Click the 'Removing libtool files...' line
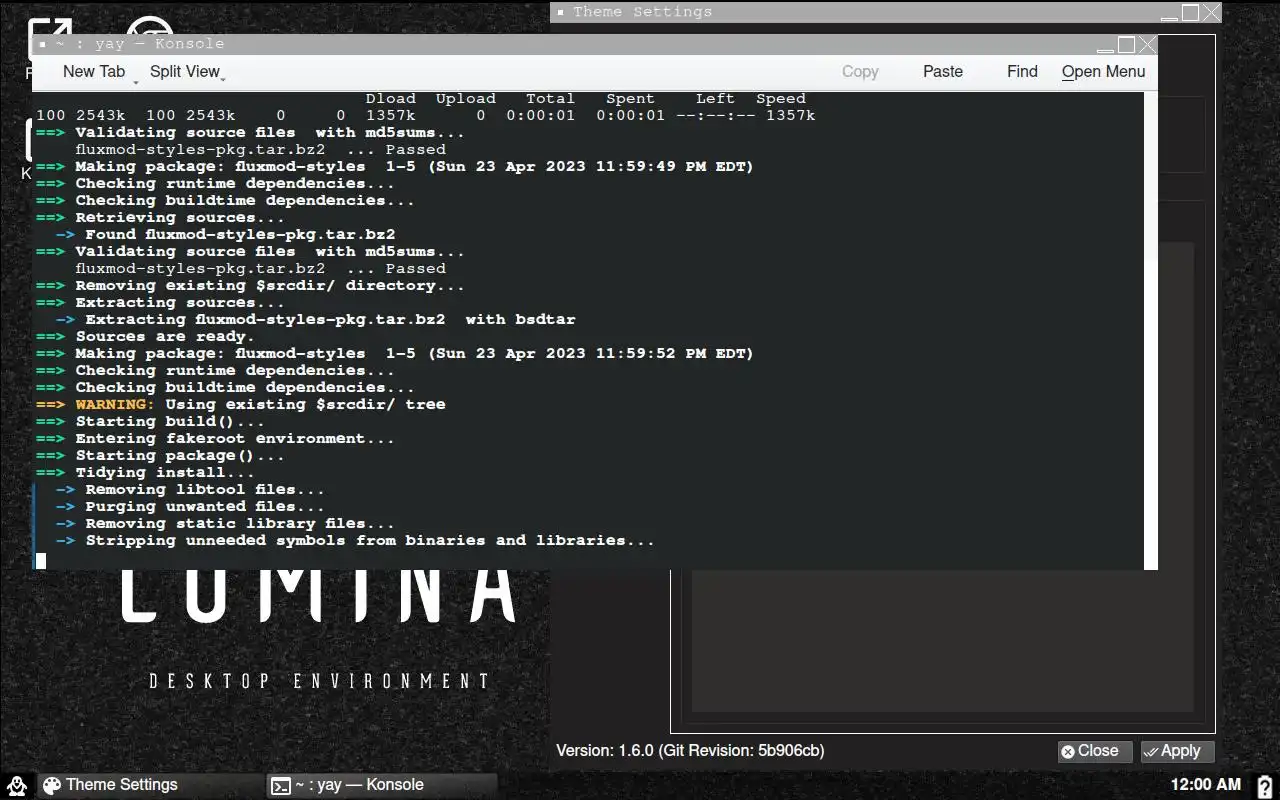The height and width of the screenshot is (800, 1280). (190, 489)
